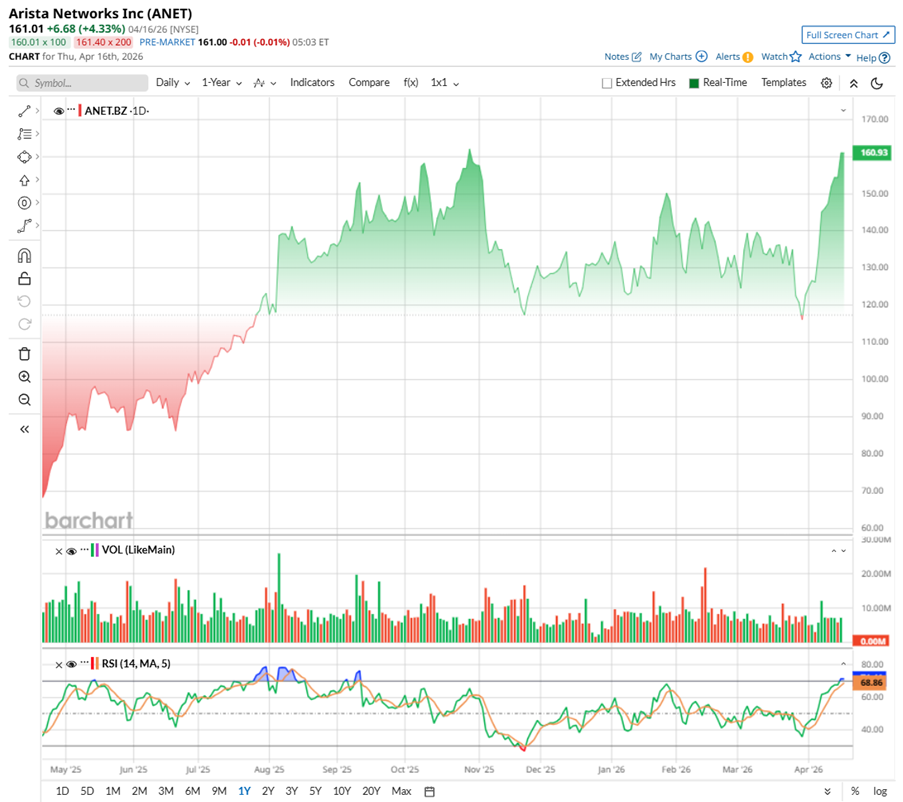903x802 pixels.
Task: Toggle the Real-Time checkbox
Action: [694, 83]
